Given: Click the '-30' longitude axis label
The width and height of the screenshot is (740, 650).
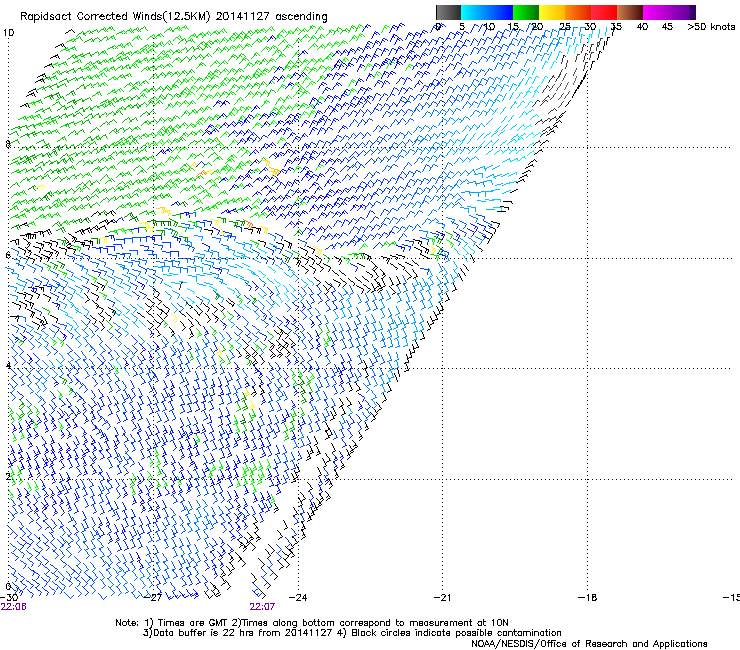Looking at the screenshot, I should click(9, 597).
